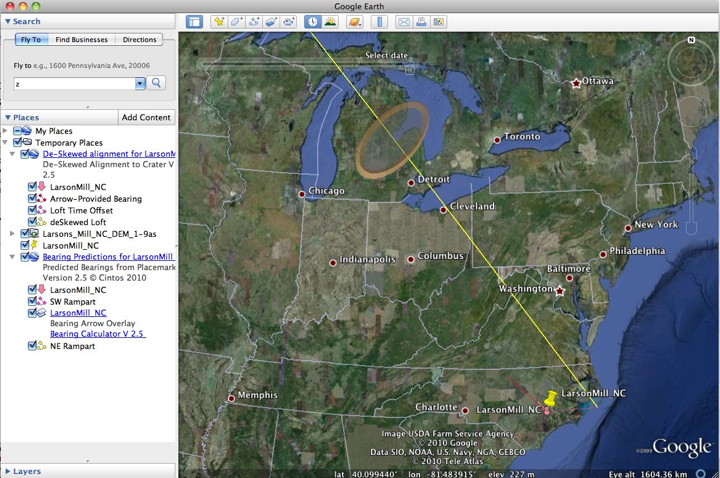Open the Directions tab
The width and height of the screenshot is (720, 478).
coord(139,40)
